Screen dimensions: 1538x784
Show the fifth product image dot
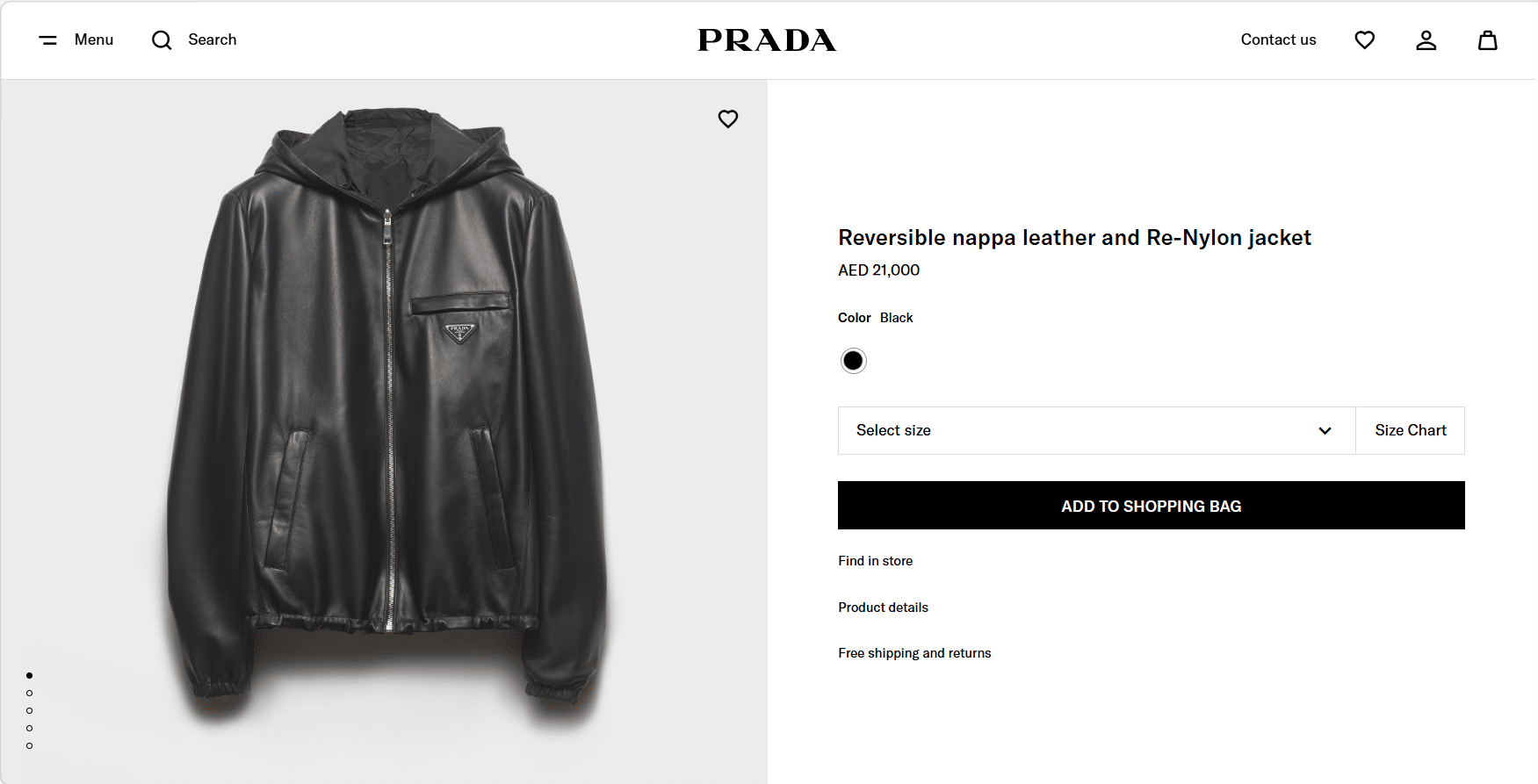point(30,745)
